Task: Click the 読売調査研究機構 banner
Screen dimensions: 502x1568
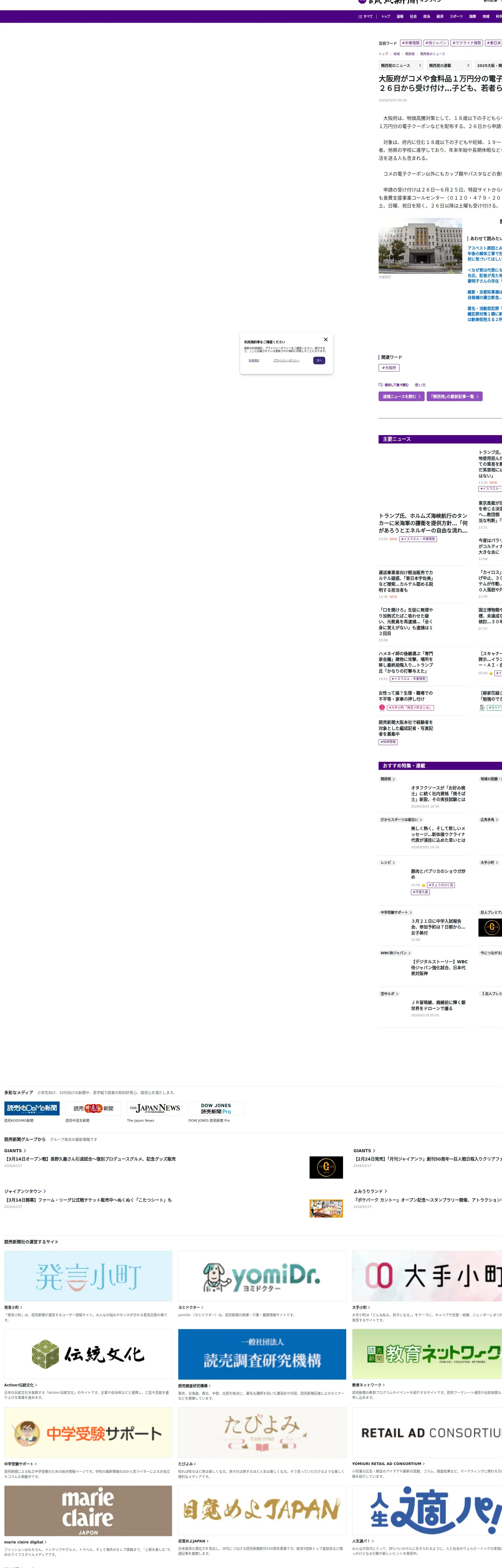Action: (x=262, y=1354)
